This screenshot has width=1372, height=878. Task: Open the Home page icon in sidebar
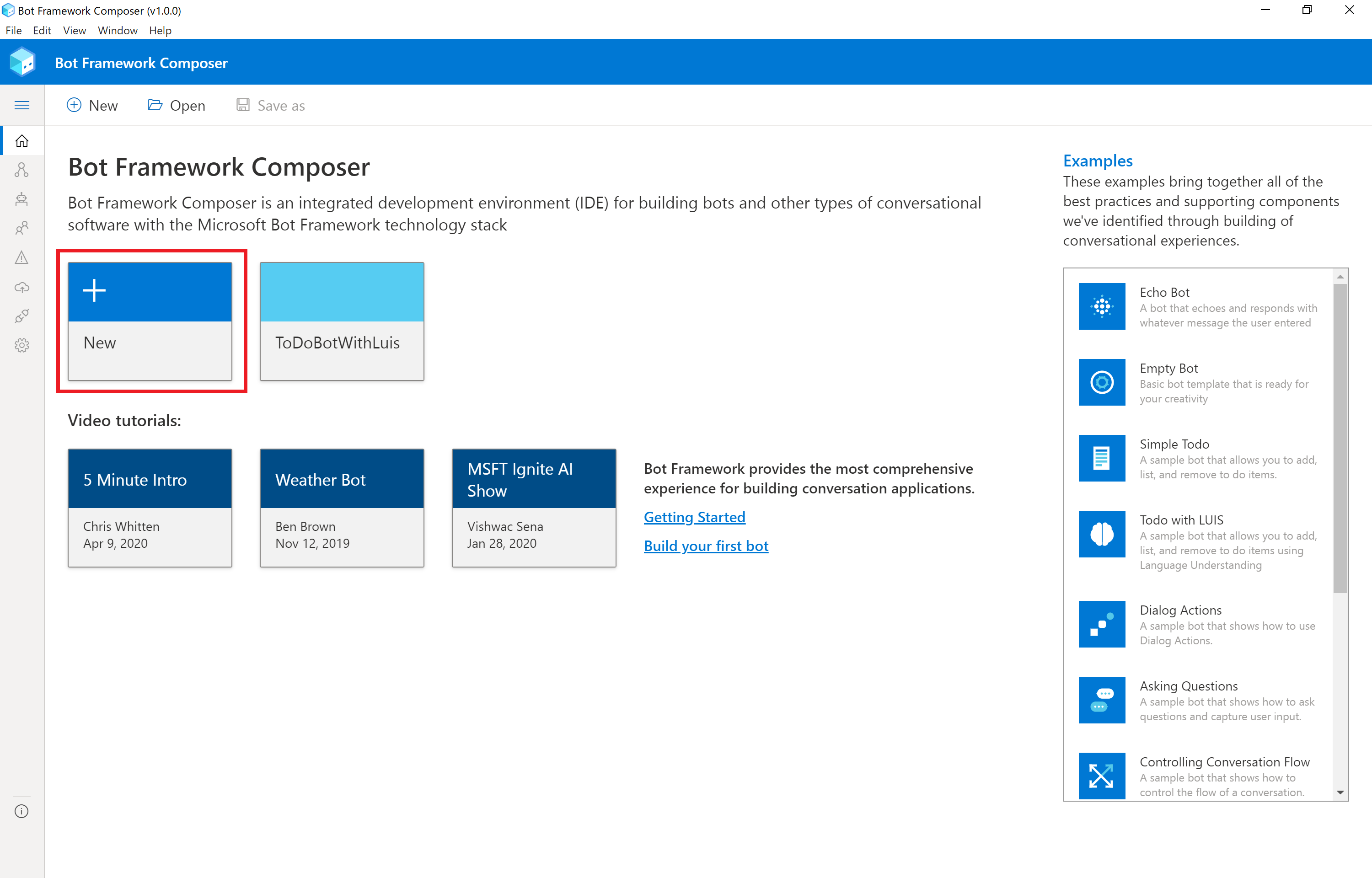pyautogui.click(x=21, y=140)
